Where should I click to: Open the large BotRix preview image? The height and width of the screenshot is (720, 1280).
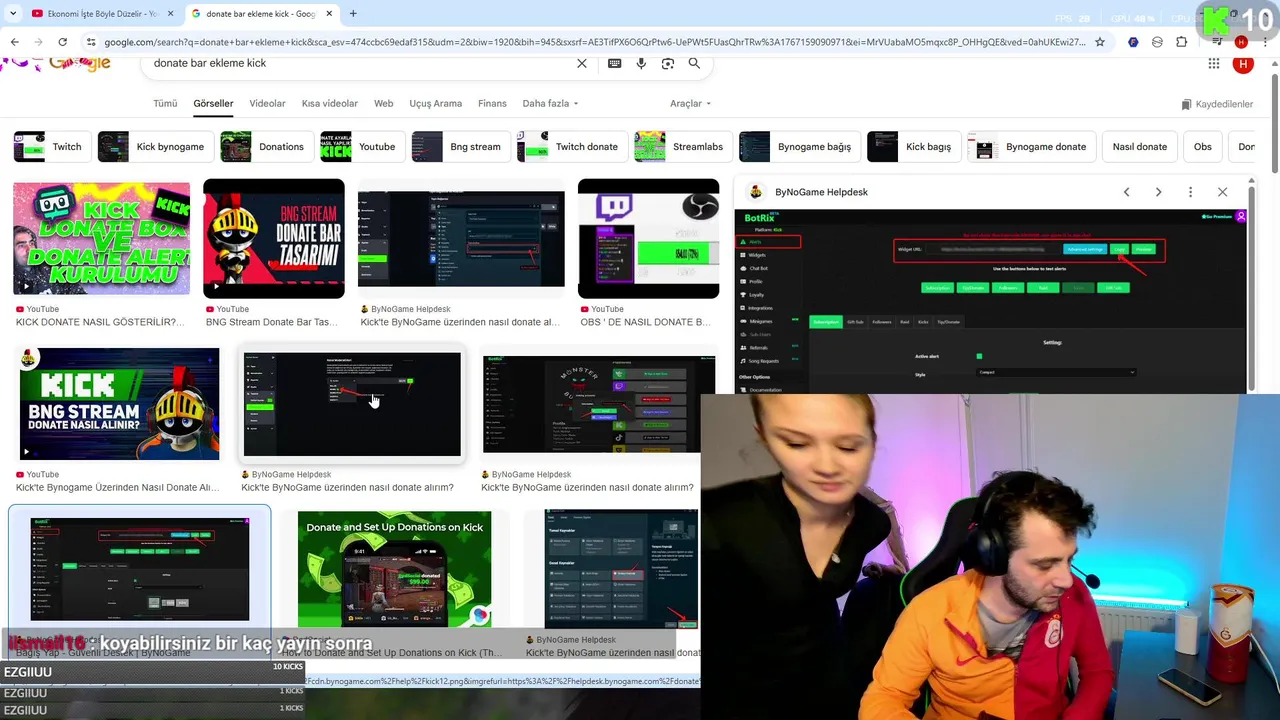991,301
